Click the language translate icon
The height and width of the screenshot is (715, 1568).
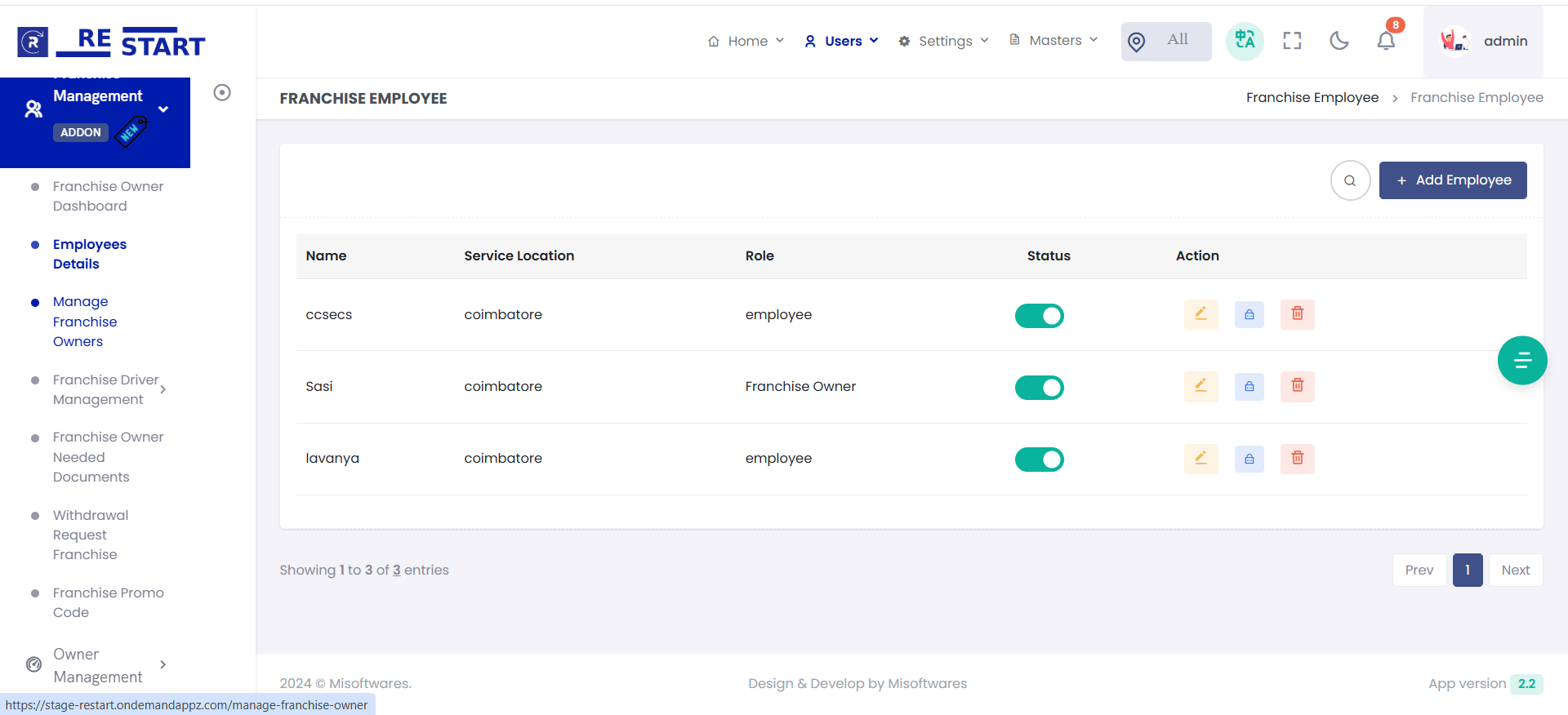(x=1245, y=41)
